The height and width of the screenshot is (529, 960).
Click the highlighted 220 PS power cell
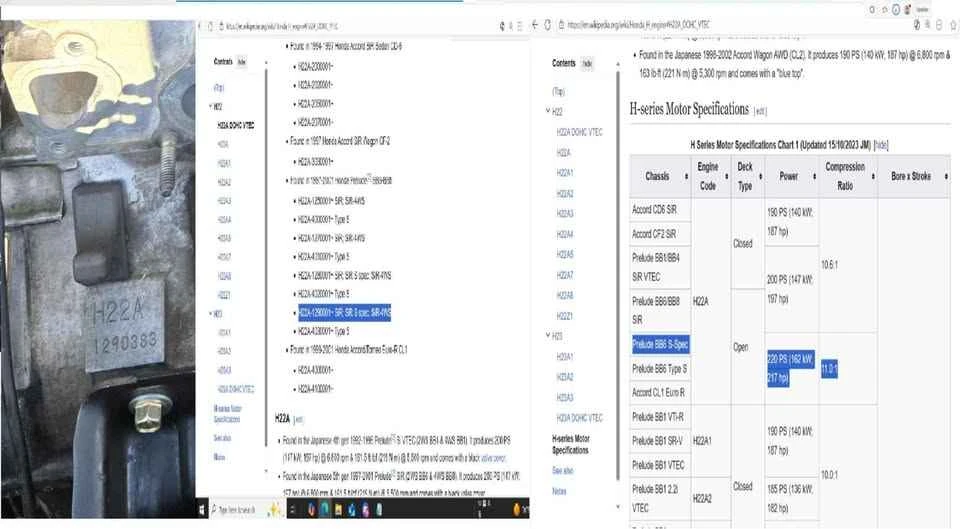click(790, 368)
